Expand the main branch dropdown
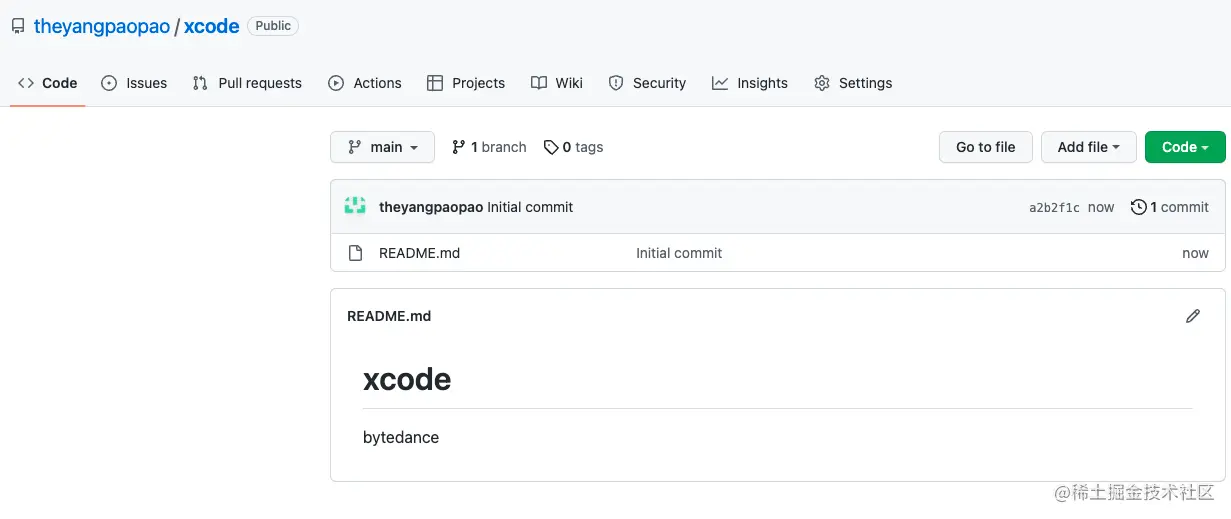 click(x=382, y=147)
